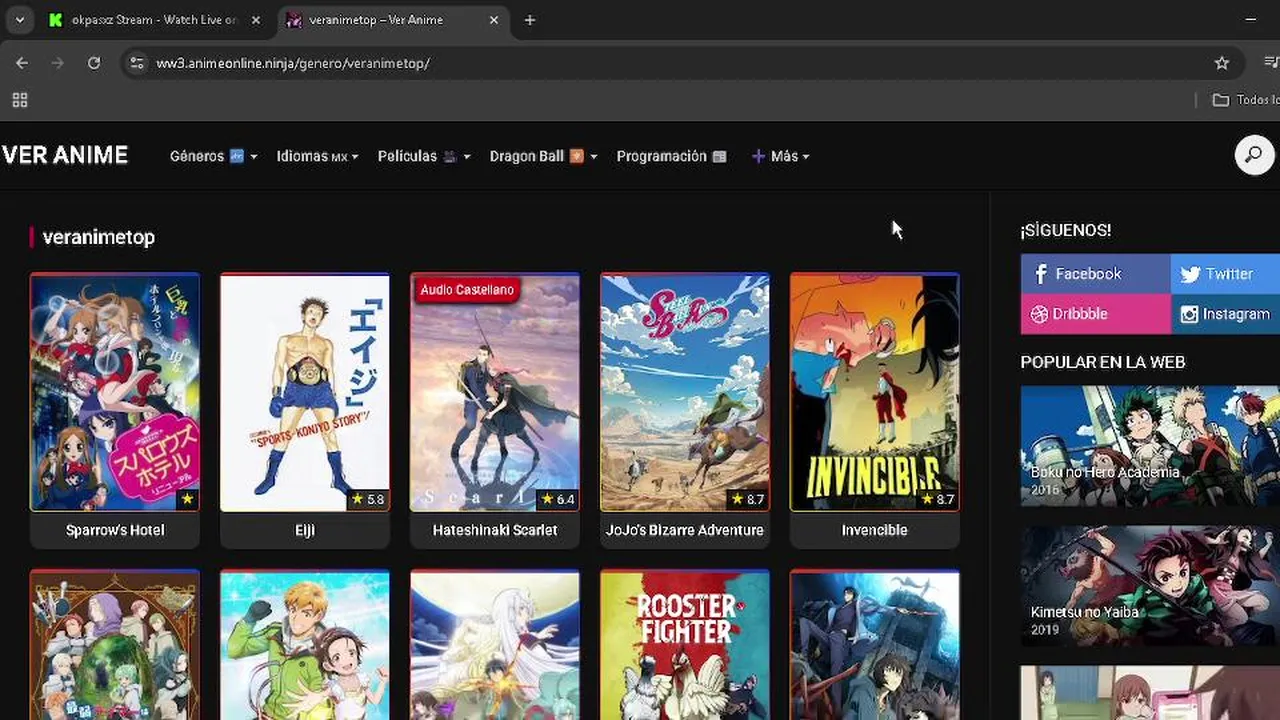Click the browser forward arrow
The image size is (1280, 720).
coord(57,63)
